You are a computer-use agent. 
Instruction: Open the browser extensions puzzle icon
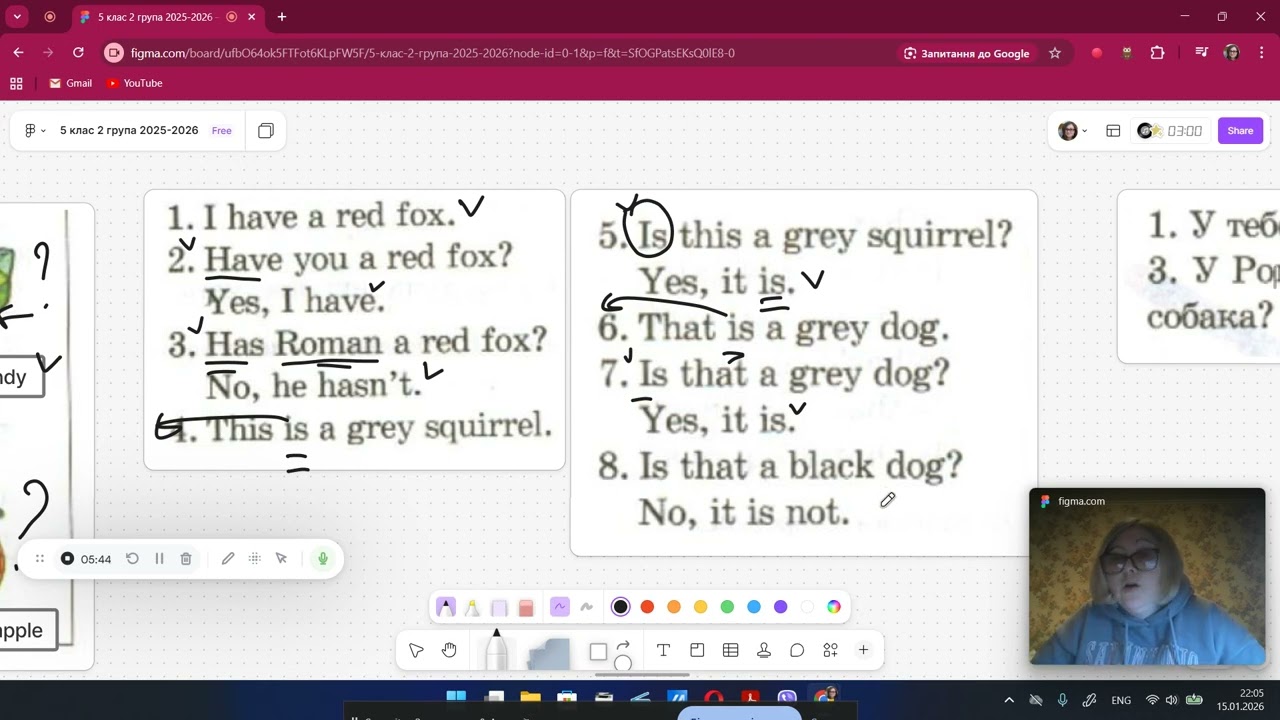tap(1158, 53)
